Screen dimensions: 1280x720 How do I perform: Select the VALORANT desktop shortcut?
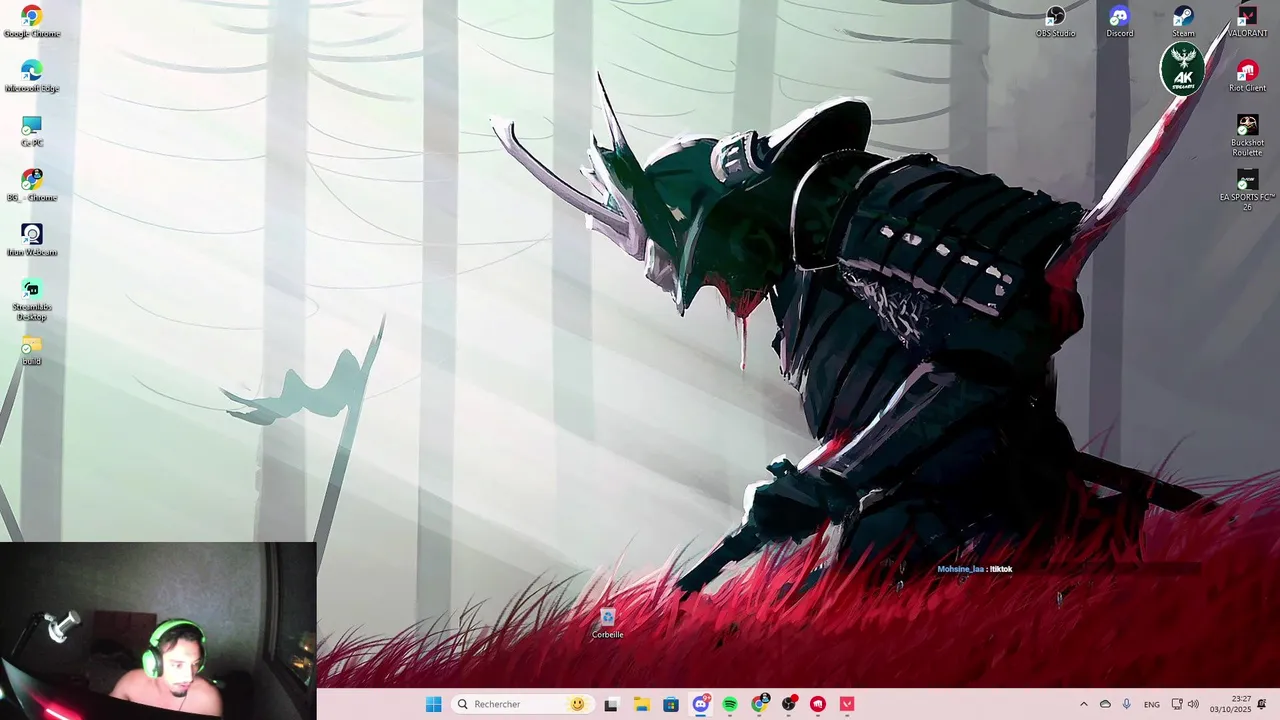1247,22
